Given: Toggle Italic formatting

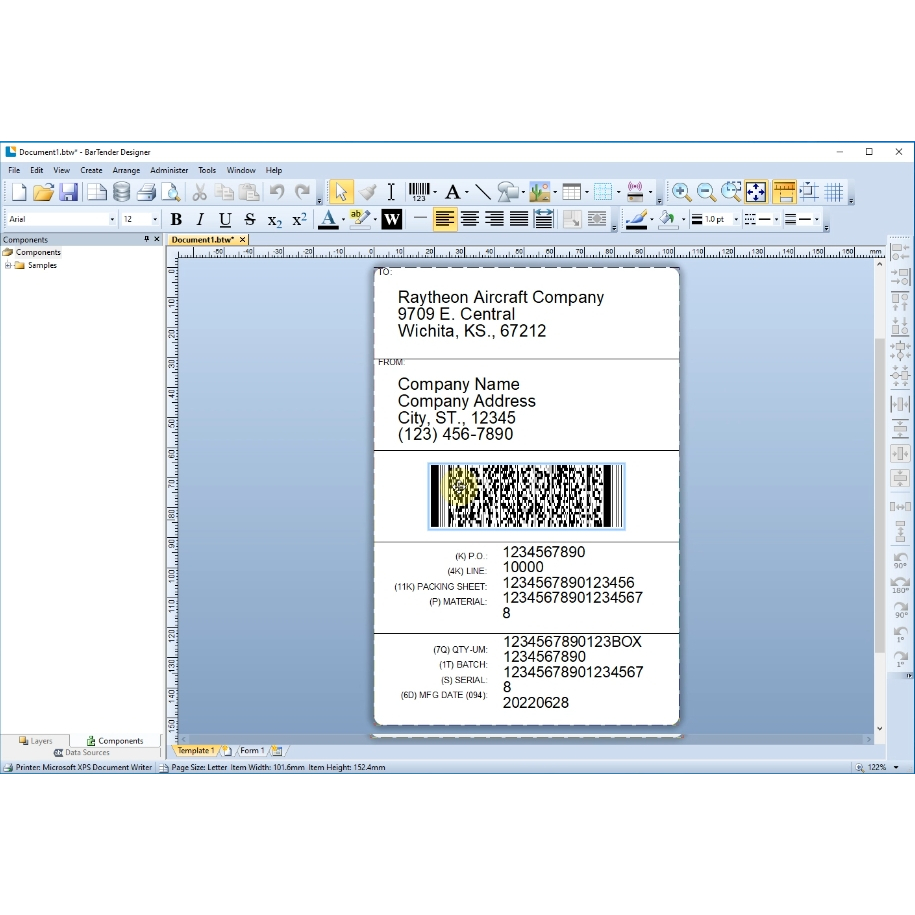Looking at the screenshot, I should [200, 219].
